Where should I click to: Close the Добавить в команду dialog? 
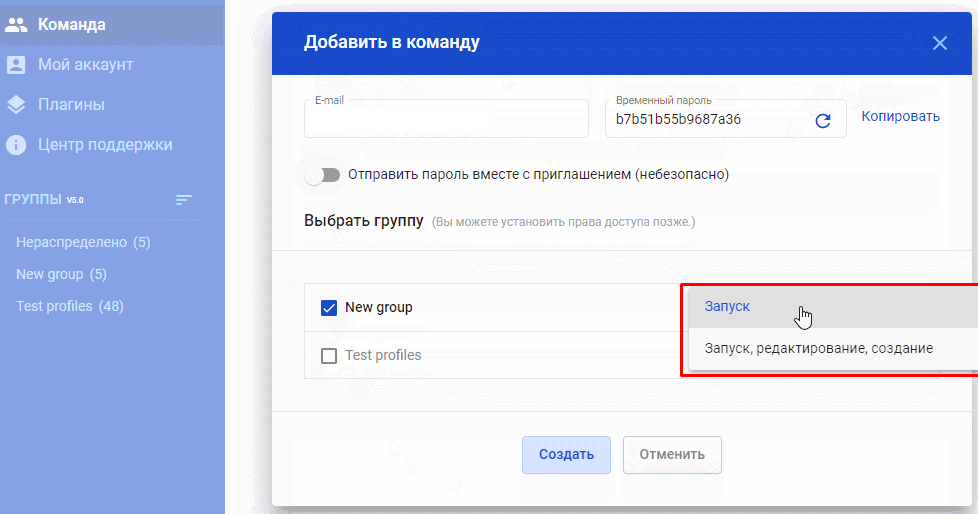(x=939, y=43)
